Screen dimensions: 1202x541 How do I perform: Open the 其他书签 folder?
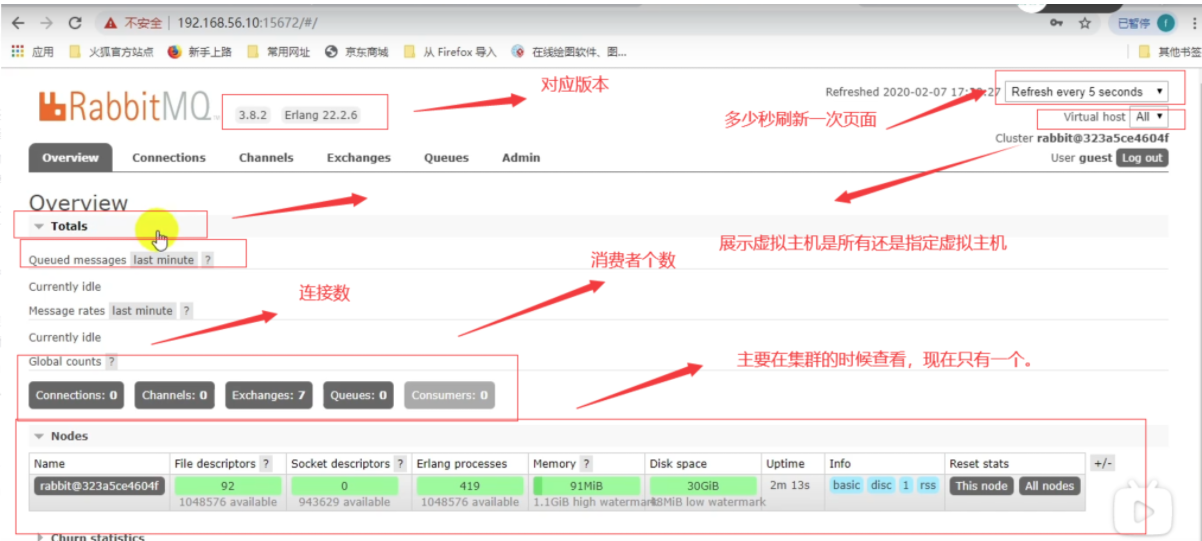(x=1170, y=52)
